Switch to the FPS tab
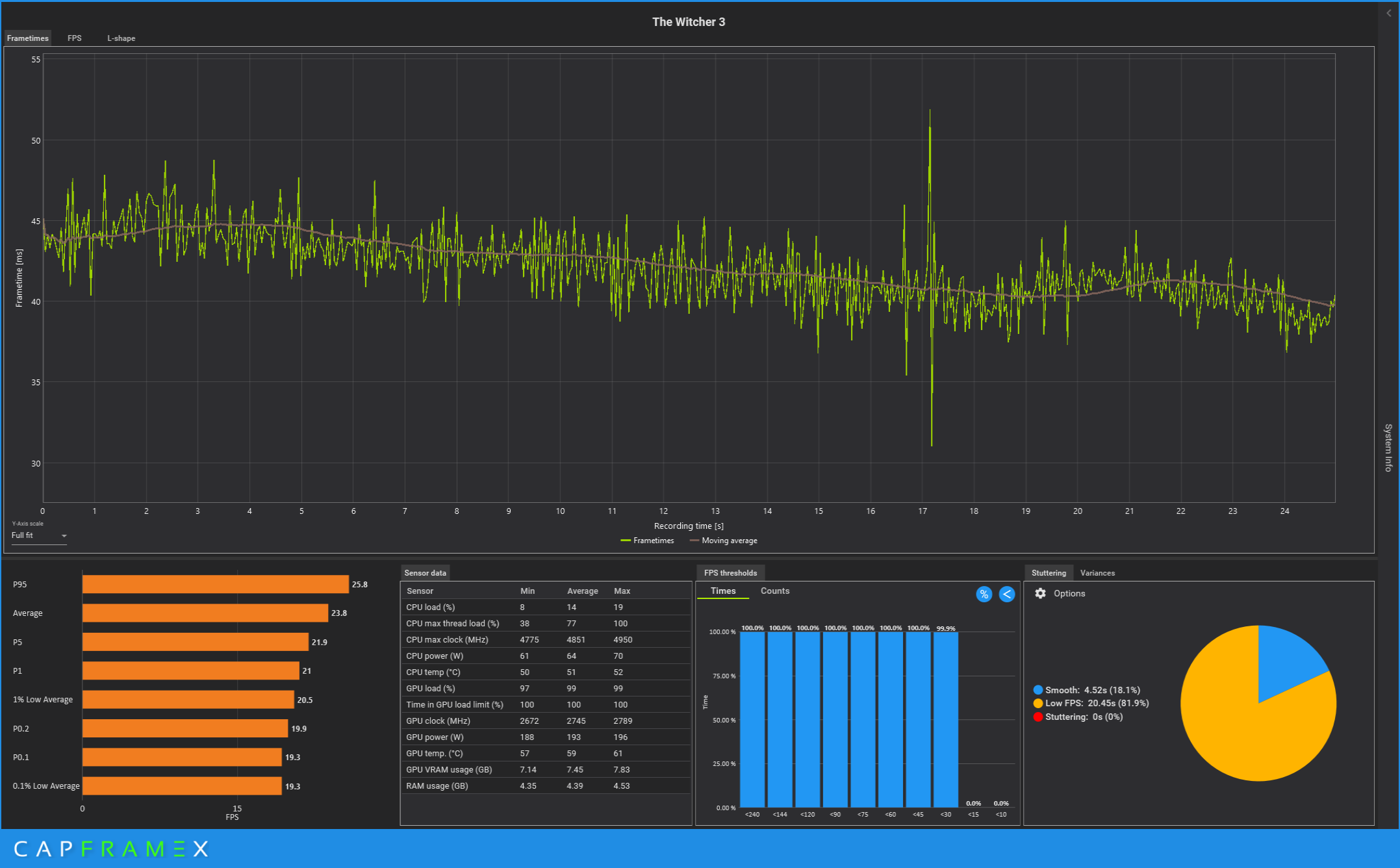Image resolution: width=1400 pixels, height=868 pixels. coord(75,38)
